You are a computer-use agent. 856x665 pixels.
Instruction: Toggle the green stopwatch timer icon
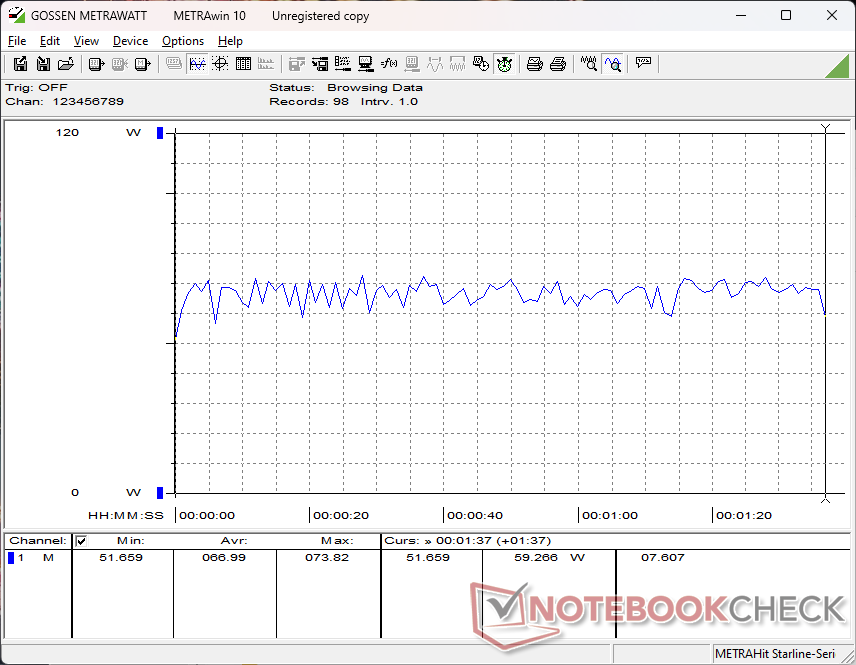coord(504,64)
